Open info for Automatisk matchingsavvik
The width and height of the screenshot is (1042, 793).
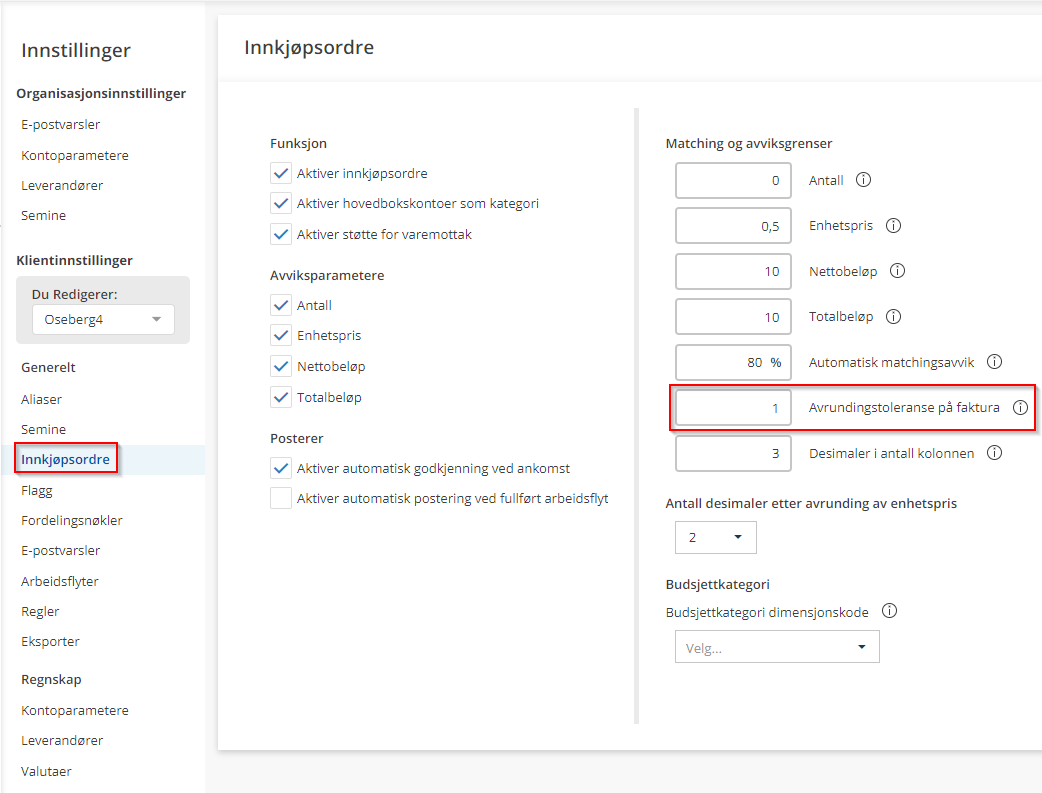tap(994, 362)
